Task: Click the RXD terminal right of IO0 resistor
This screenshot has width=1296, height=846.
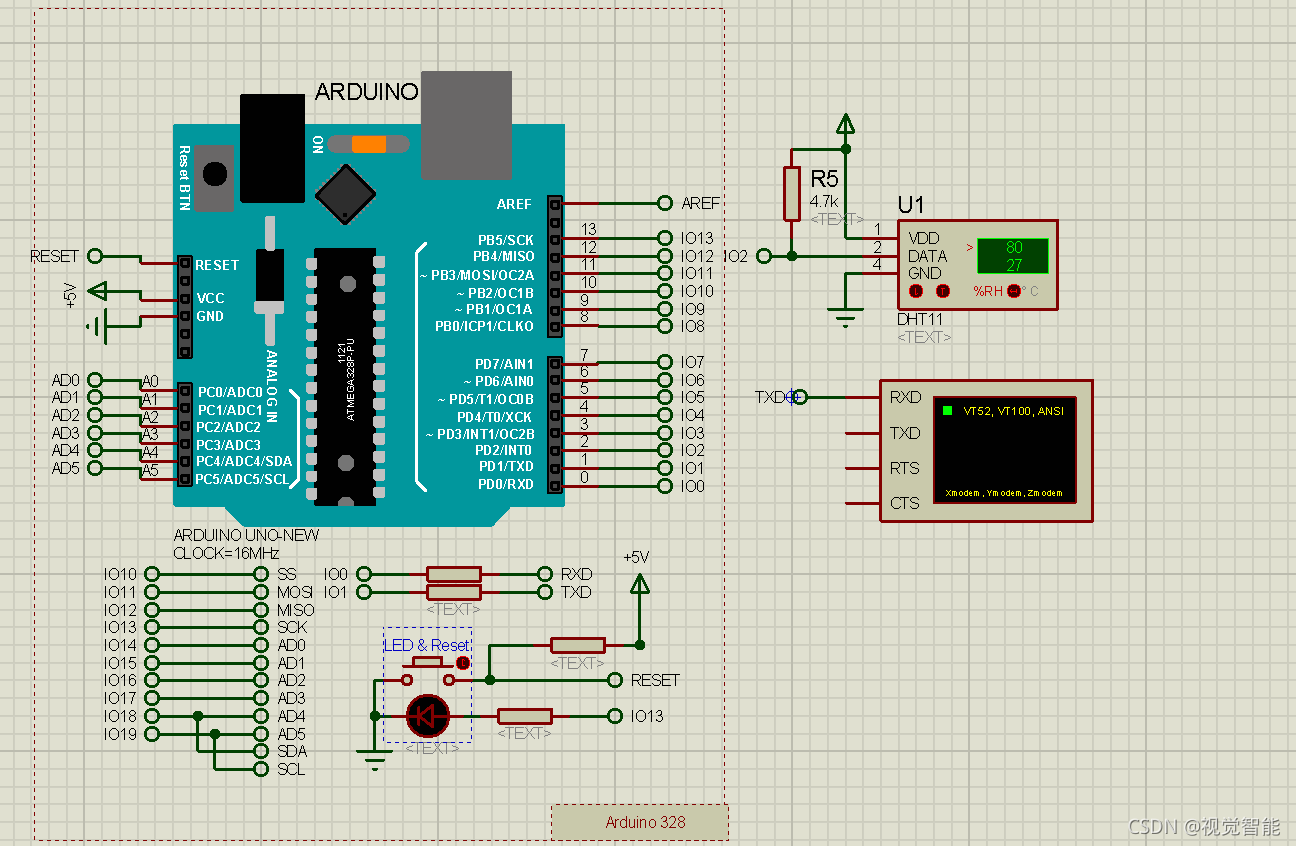Action: point(545,574)
